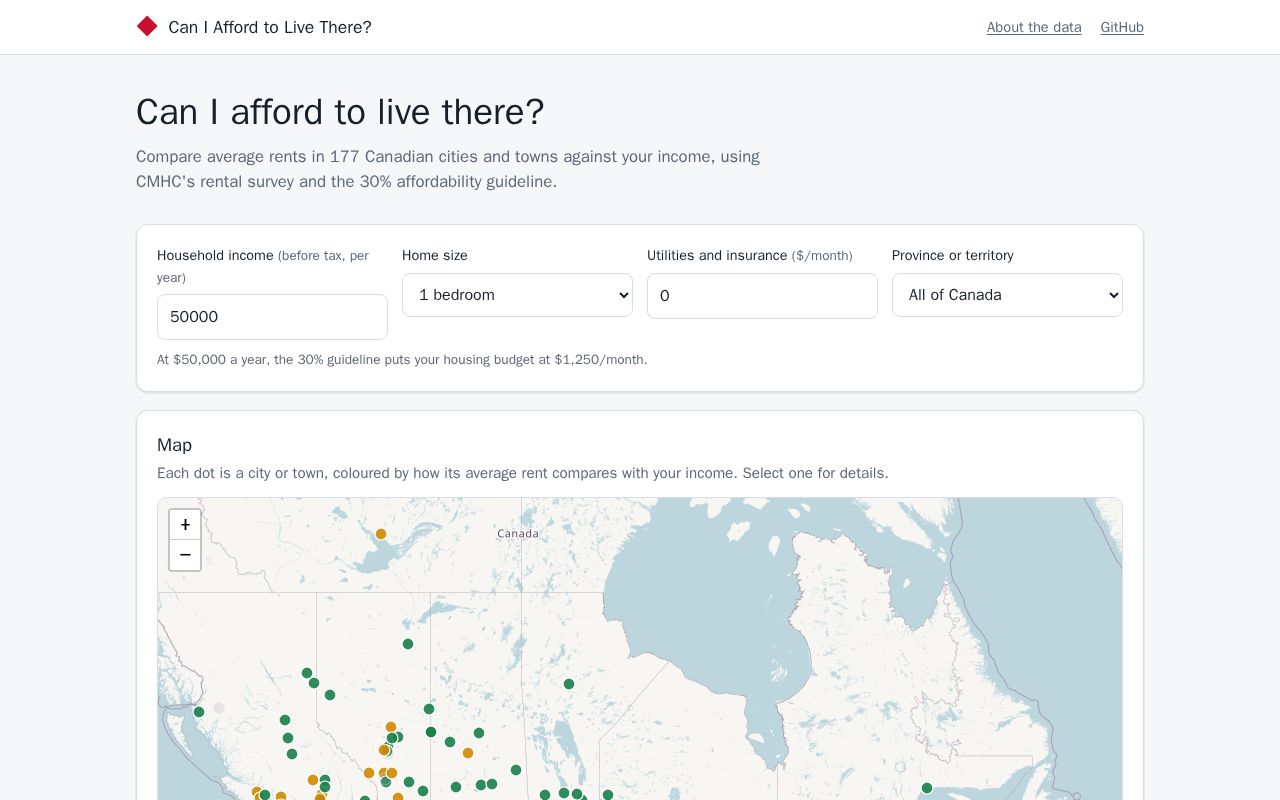The width and height of the screenshot is (1280, 800).
Task: Click the housing budget hint mentioning $1,250/month
Action: tap(402, 360)
